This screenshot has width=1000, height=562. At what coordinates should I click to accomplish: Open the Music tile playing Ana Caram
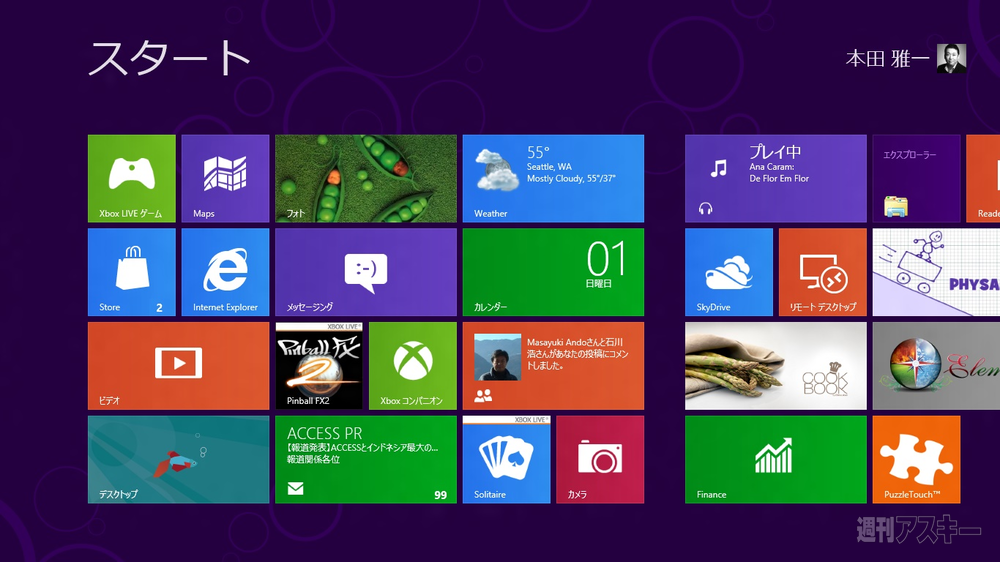click(776, 178)
